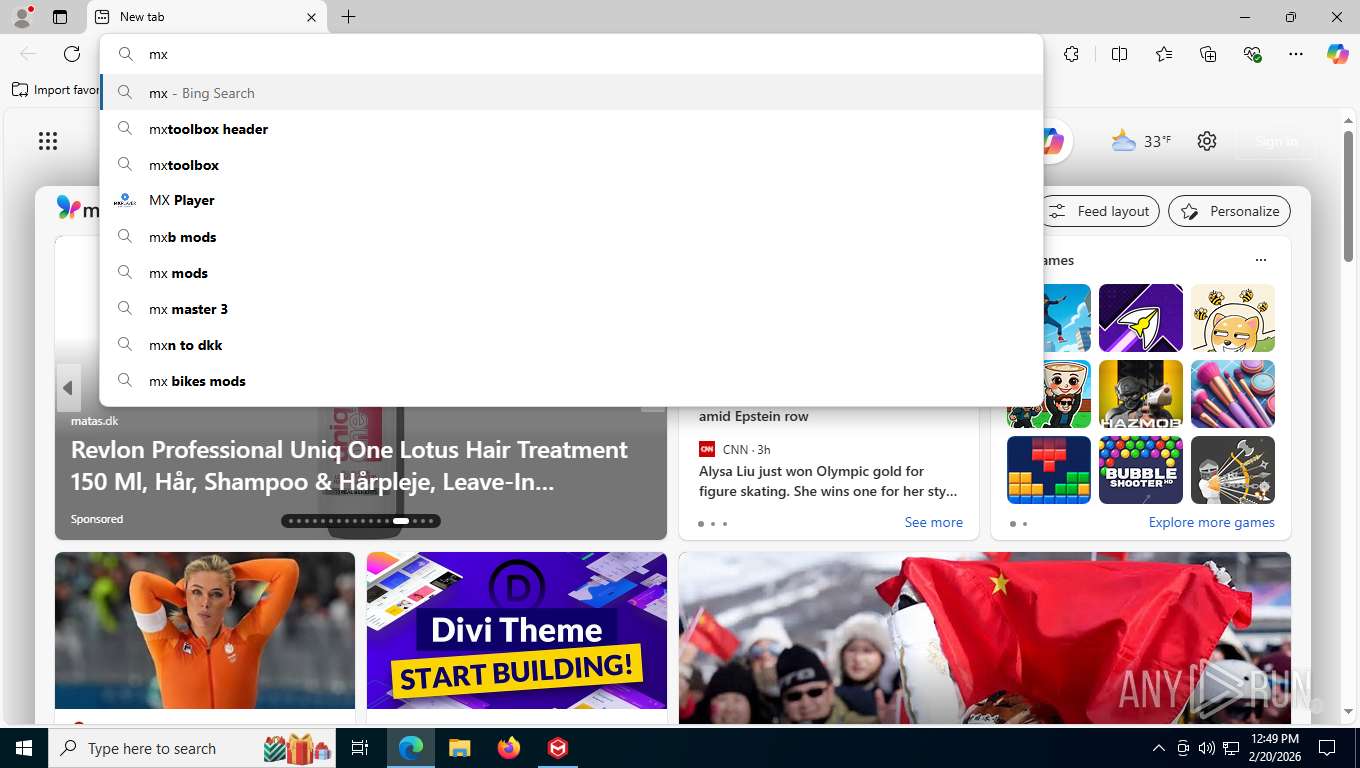The width and height of the screenshot is (1360, 768).
Task: Go to previous carousel slide arrow
Action: (x=68, y=388)
